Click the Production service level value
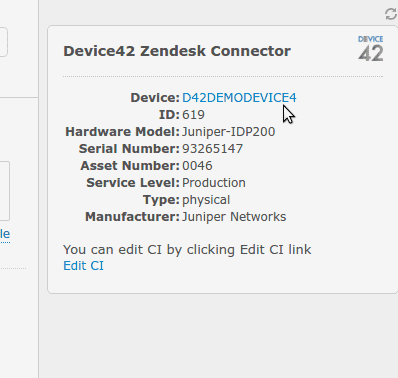 pos(214,183)
